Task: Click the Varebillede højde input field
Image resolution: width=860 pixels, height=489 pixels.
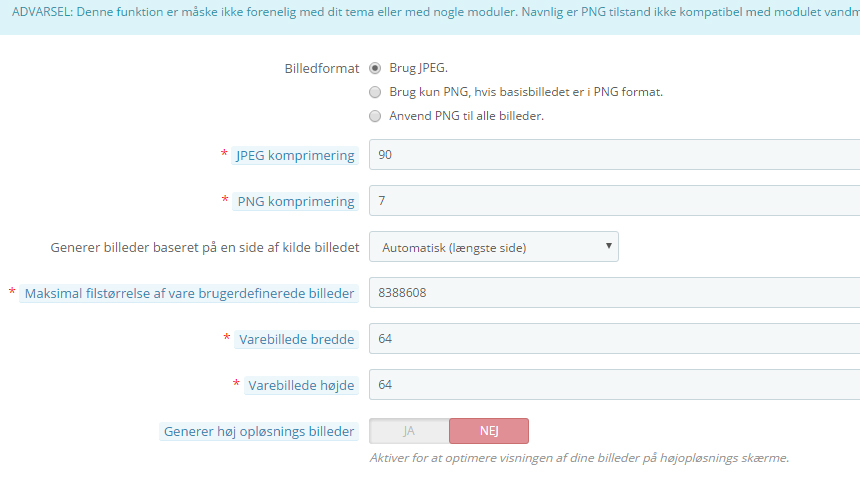Action: click(614, 385)
